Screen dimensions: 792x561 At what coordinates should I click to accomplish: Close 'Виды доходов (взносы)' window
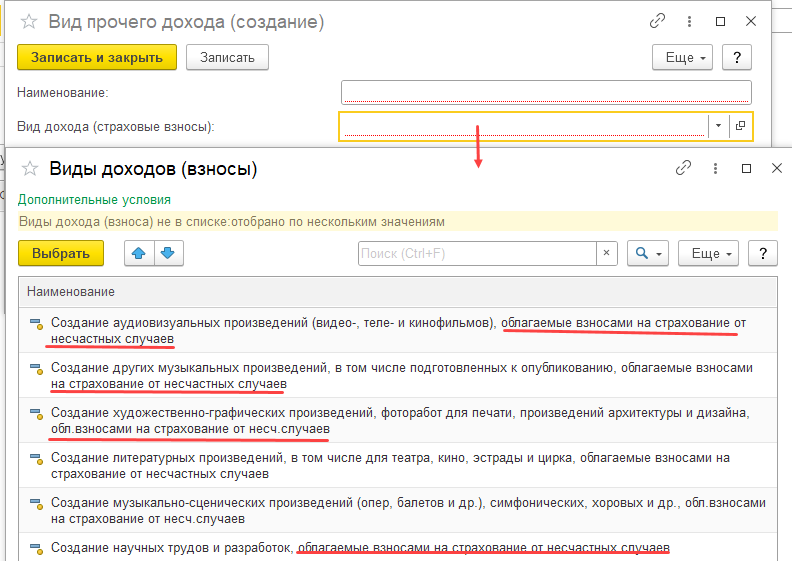(x=777, y=168)
